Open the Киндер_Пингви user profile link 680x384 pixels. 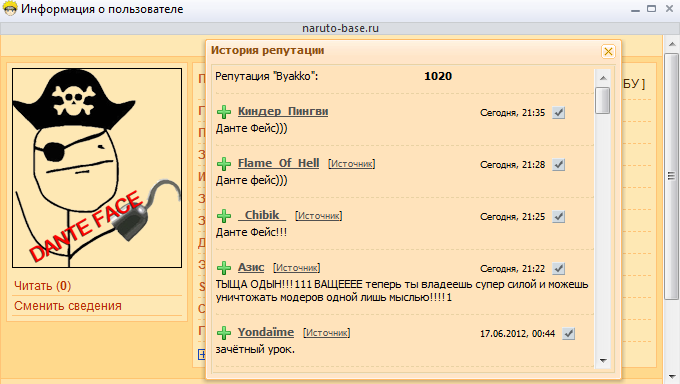(x=283, y=112)
